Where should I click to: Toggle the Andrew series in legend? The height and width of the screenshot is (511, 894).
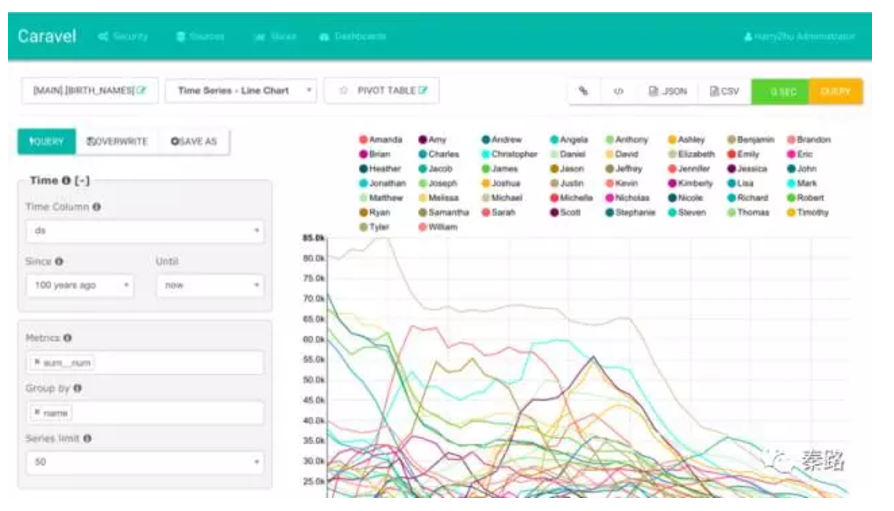502,140
